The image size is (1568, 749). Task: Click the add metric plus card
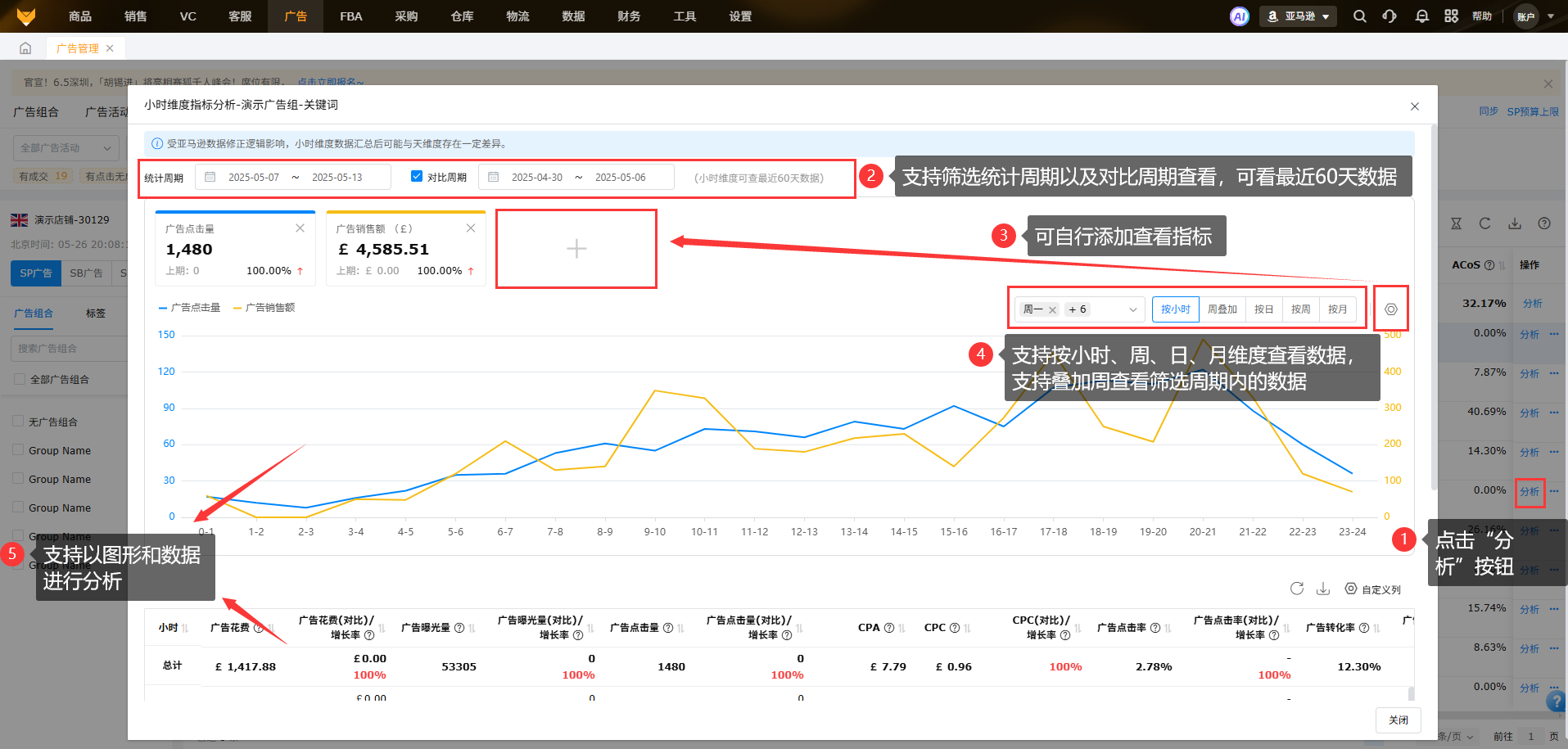[576, 249]
